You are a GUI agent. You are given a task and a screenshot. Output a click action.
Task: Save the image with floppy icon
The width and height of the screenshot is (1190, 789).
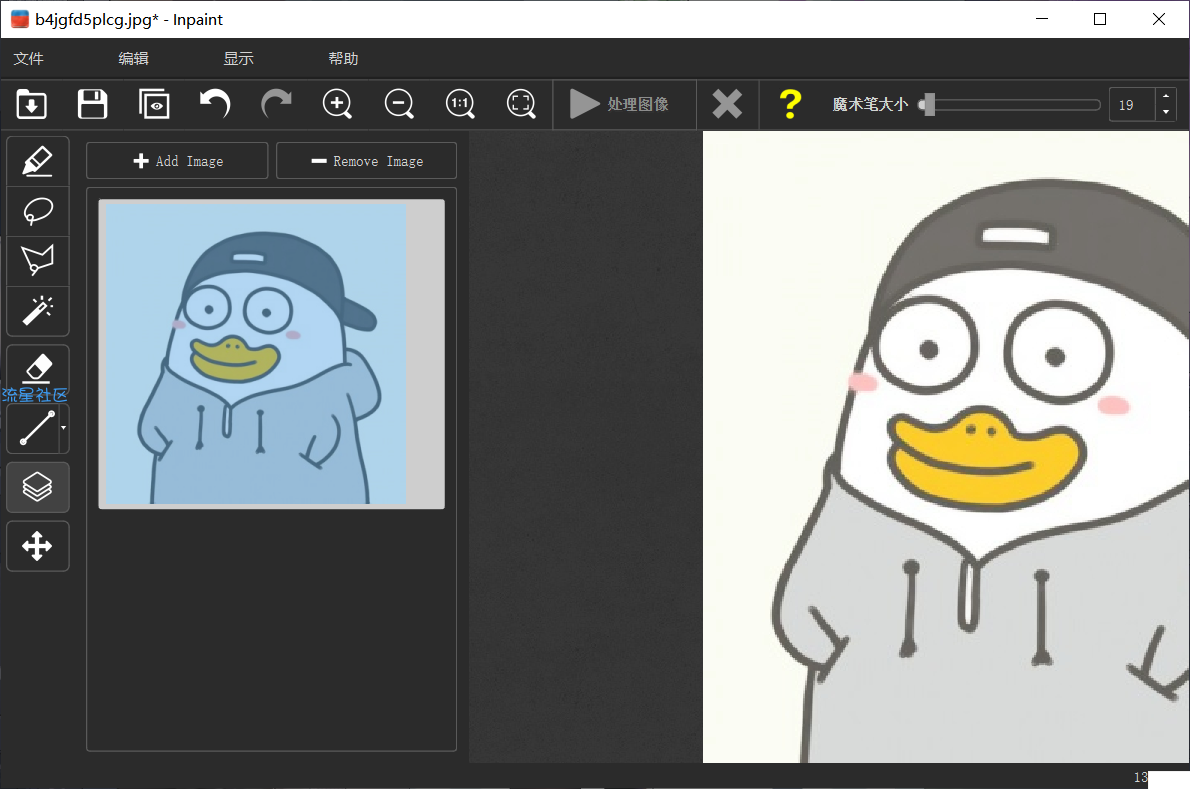coord(93,104)
